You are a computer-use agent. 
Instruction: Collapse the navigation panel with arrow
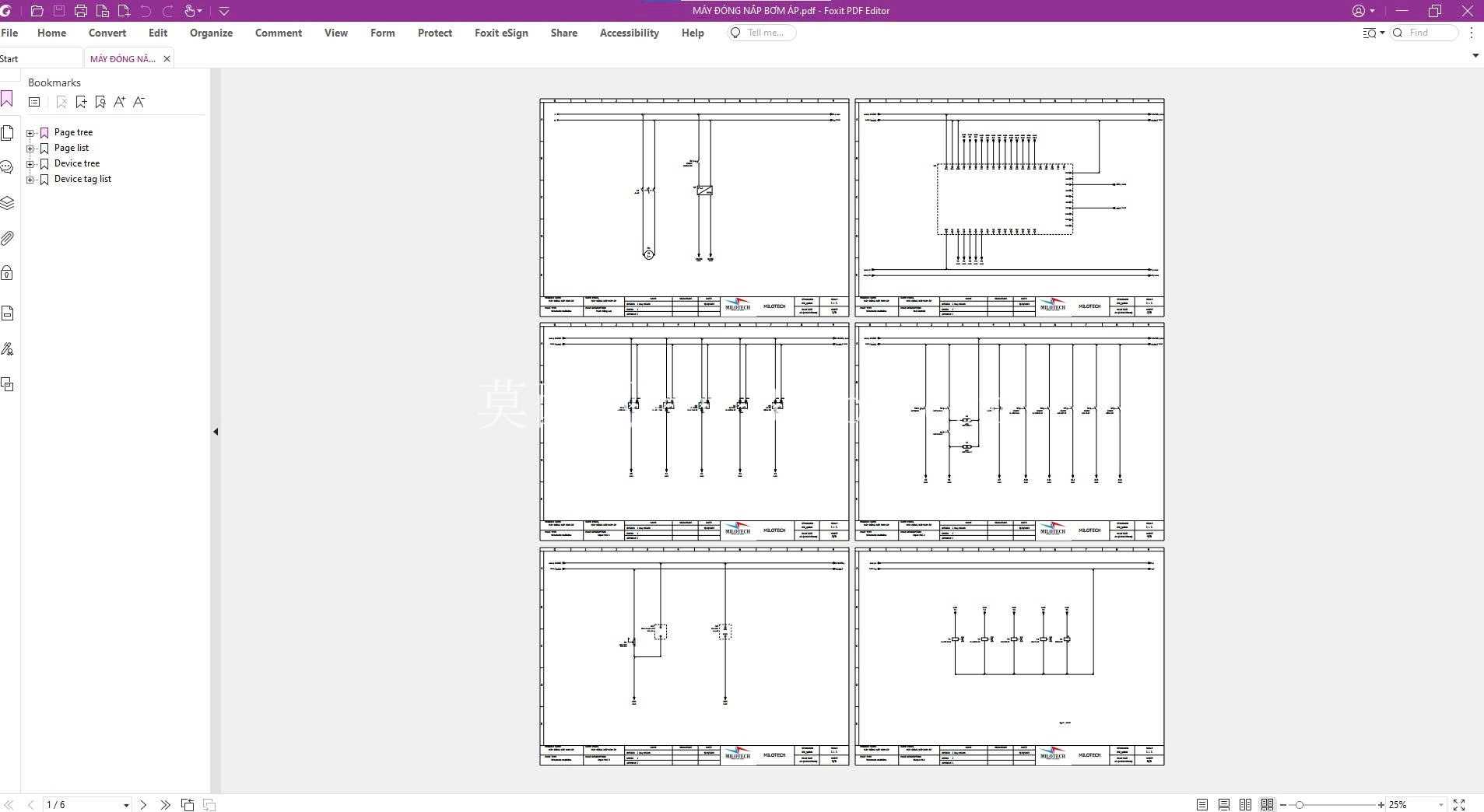pyautogui.click(x=216, y=432)
